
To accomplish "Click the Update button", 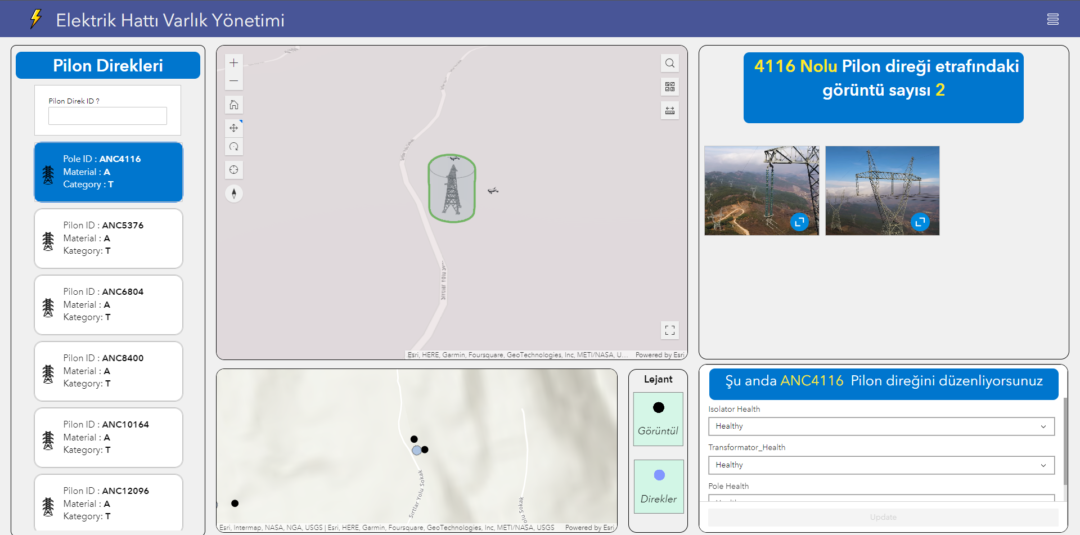I will pos(883,517).
